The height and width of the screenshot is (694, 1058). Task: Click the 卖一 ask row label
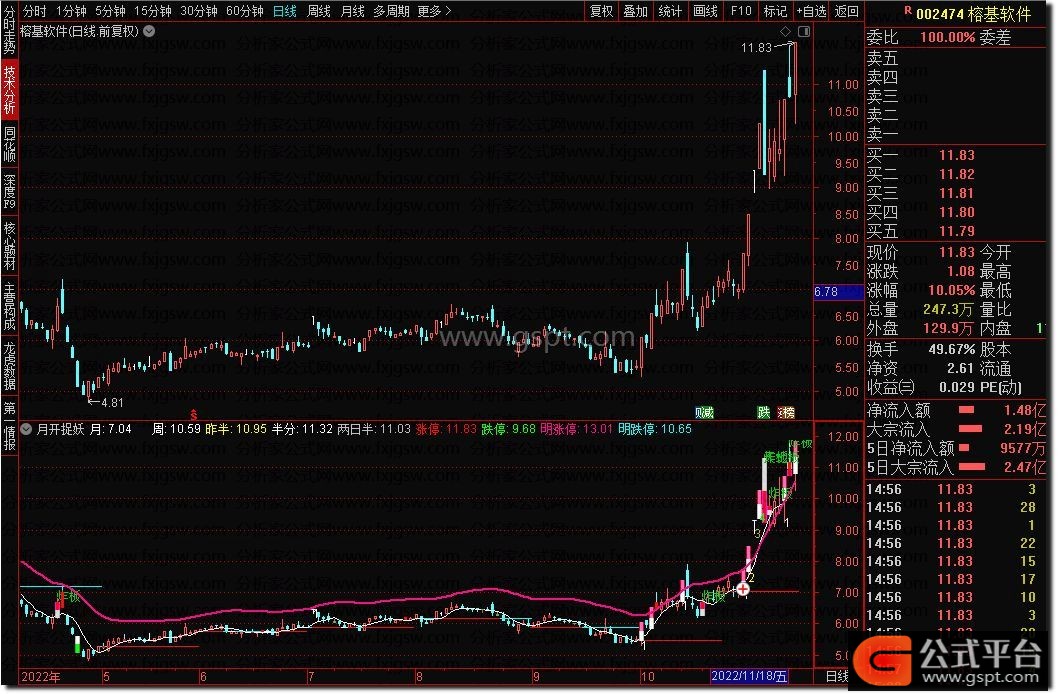(x=882, y=134)
